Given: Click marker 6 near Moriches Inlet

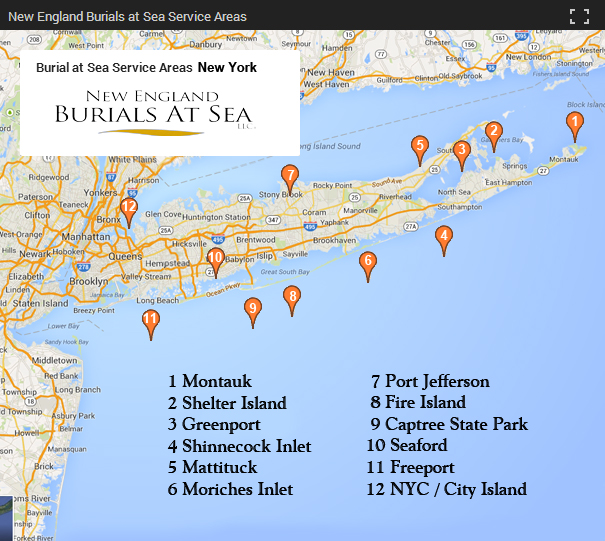Looking at the screenshot, I should tap(368, 264).
